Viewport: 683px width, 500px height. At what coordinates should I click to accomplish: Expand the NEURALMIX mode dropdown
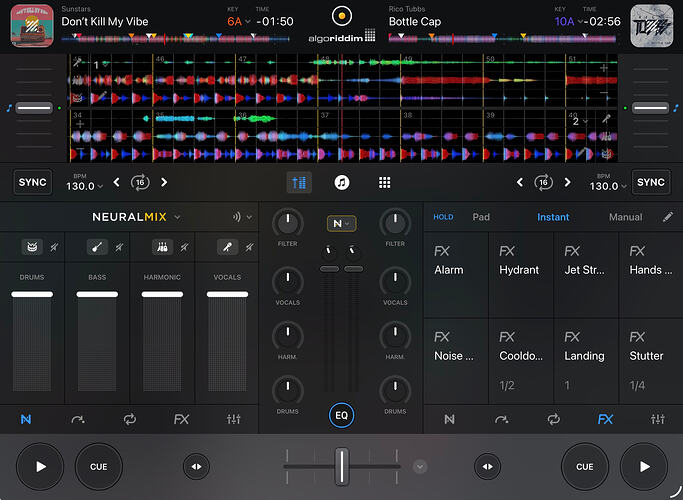tap(177, 217)
